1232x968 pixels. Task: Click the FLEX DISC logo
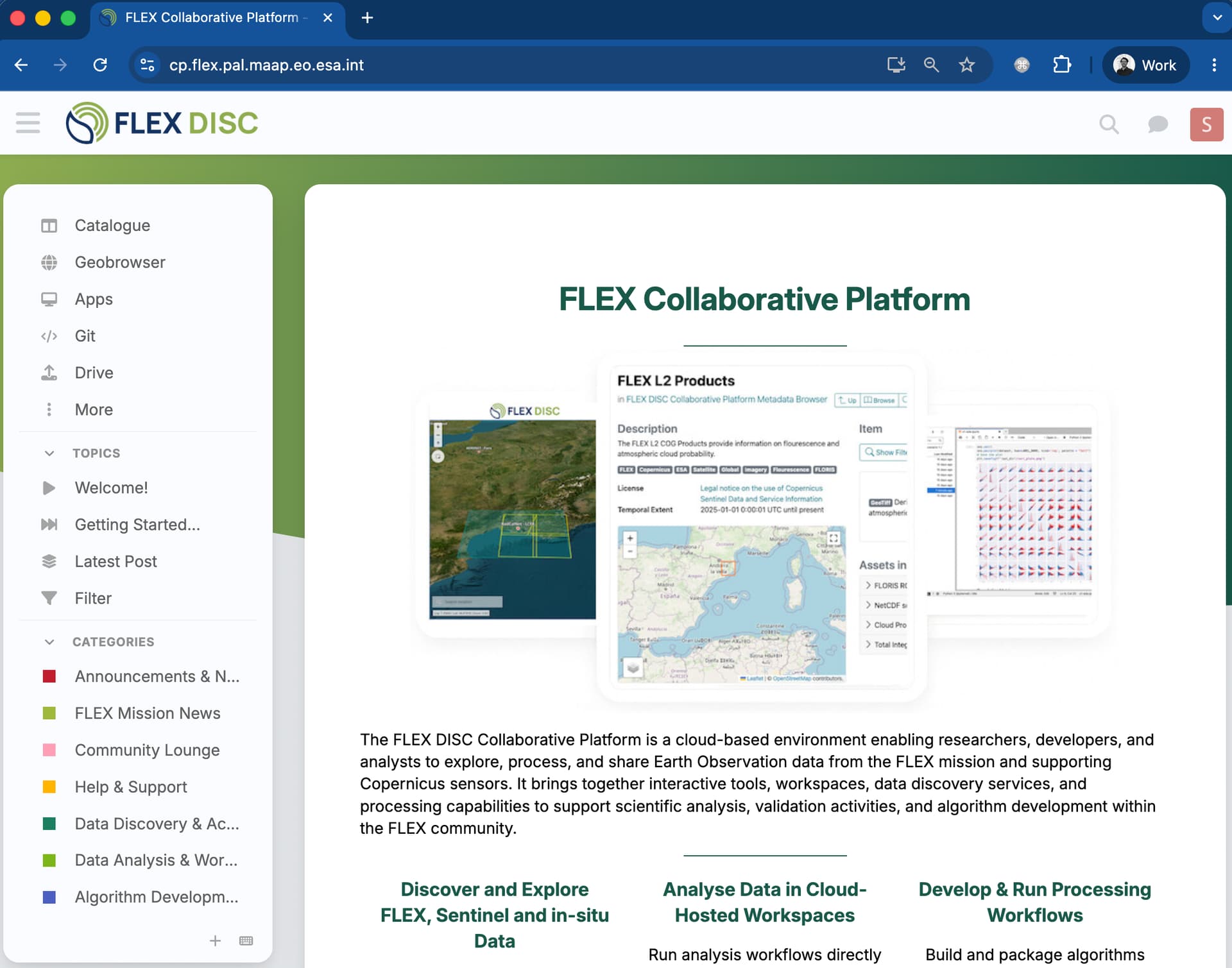162,123
